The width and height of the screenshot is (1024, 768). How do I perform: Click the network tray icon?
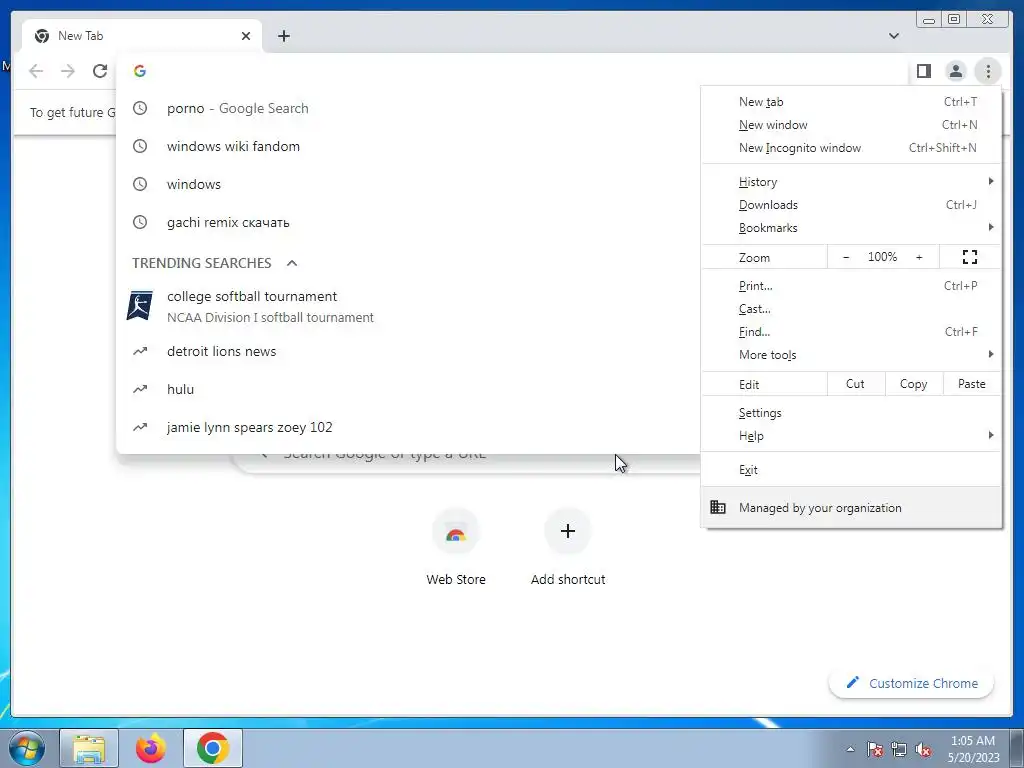[899, 749]
